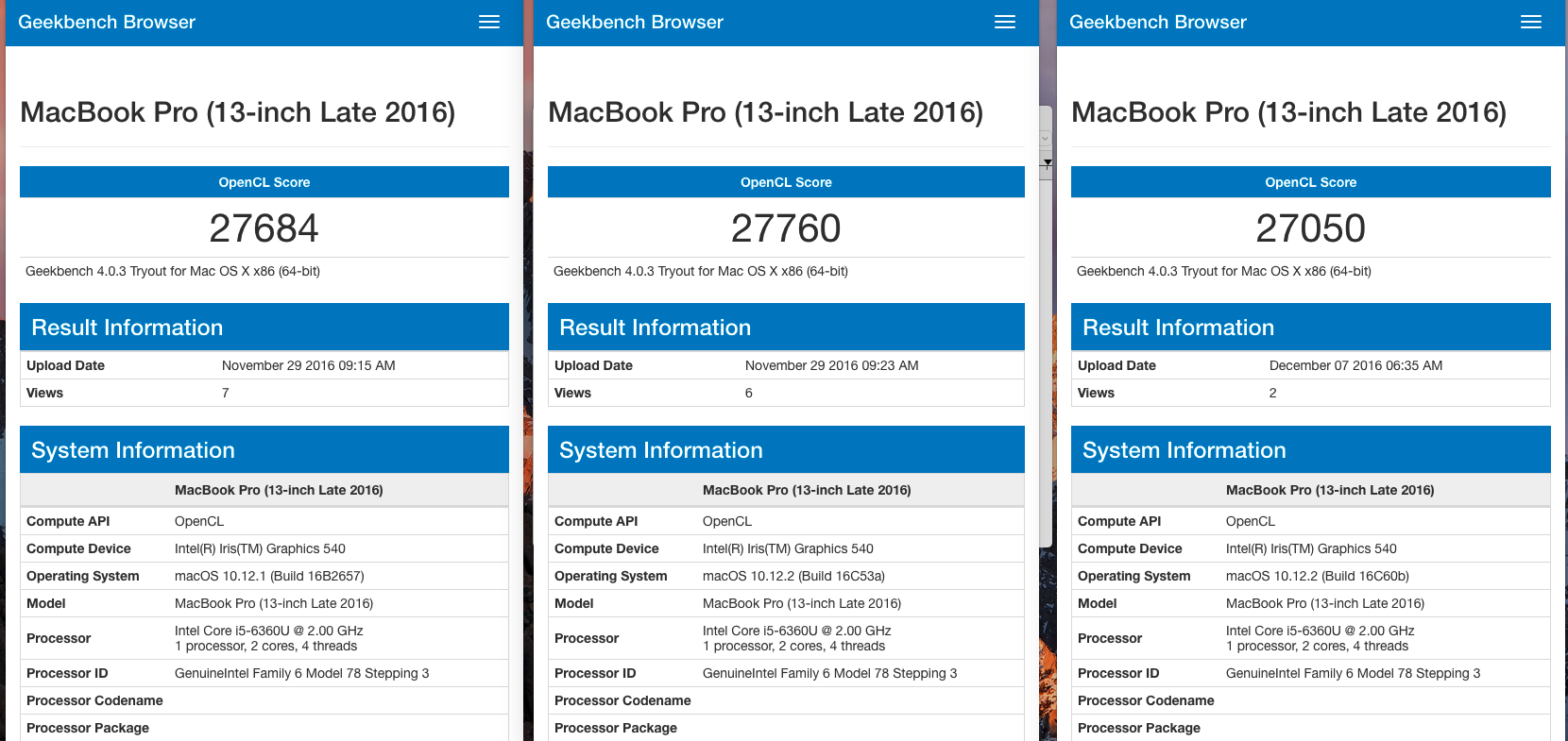Click Geekbench Browser logo in the 27760 window
This screenshot has width=1568, height=741.
click(635, 22)
